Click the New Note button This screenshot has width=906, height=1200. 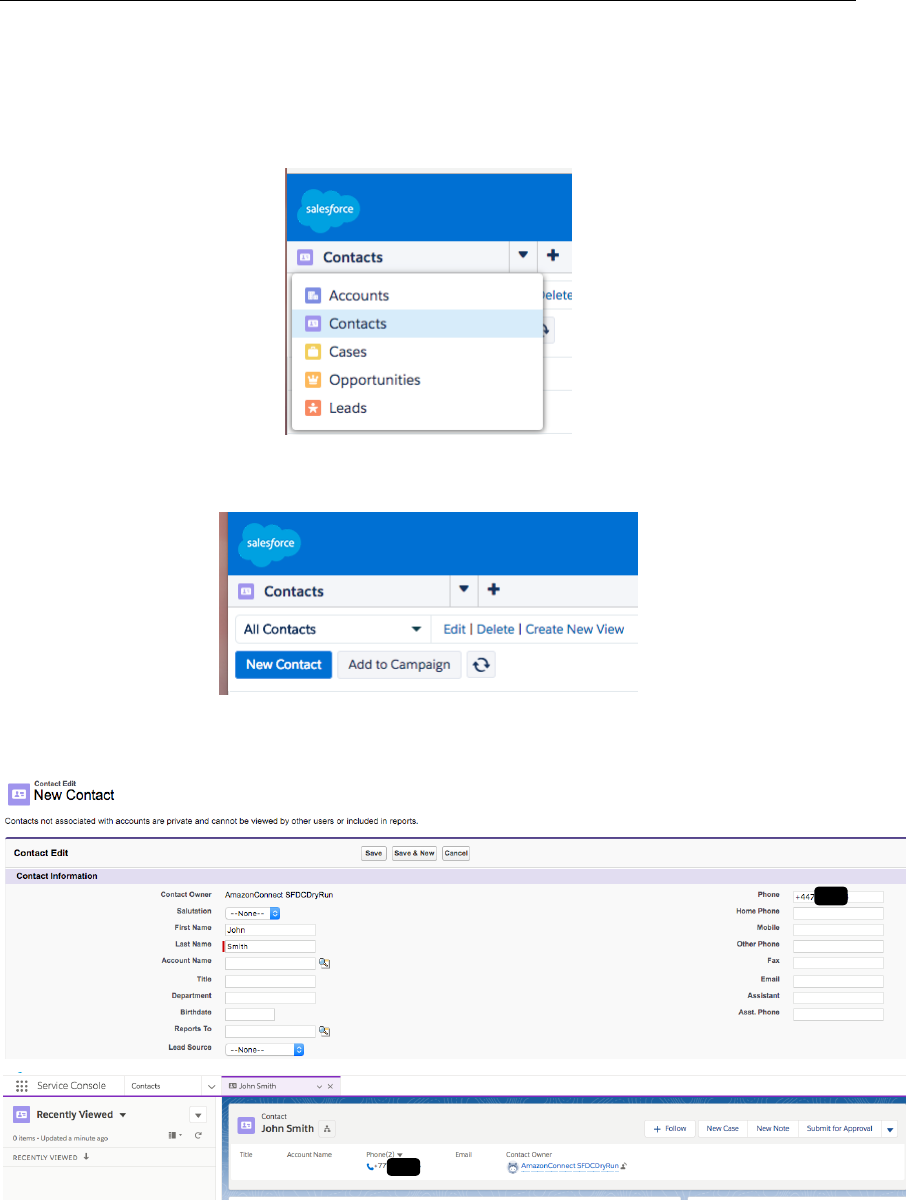[772, 1128]
